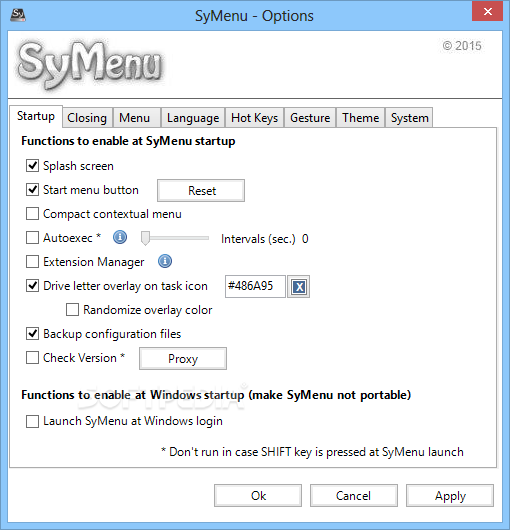Enable the Autoexec checkbox
The width and height of the screenshot is (510, 530).
32,238
